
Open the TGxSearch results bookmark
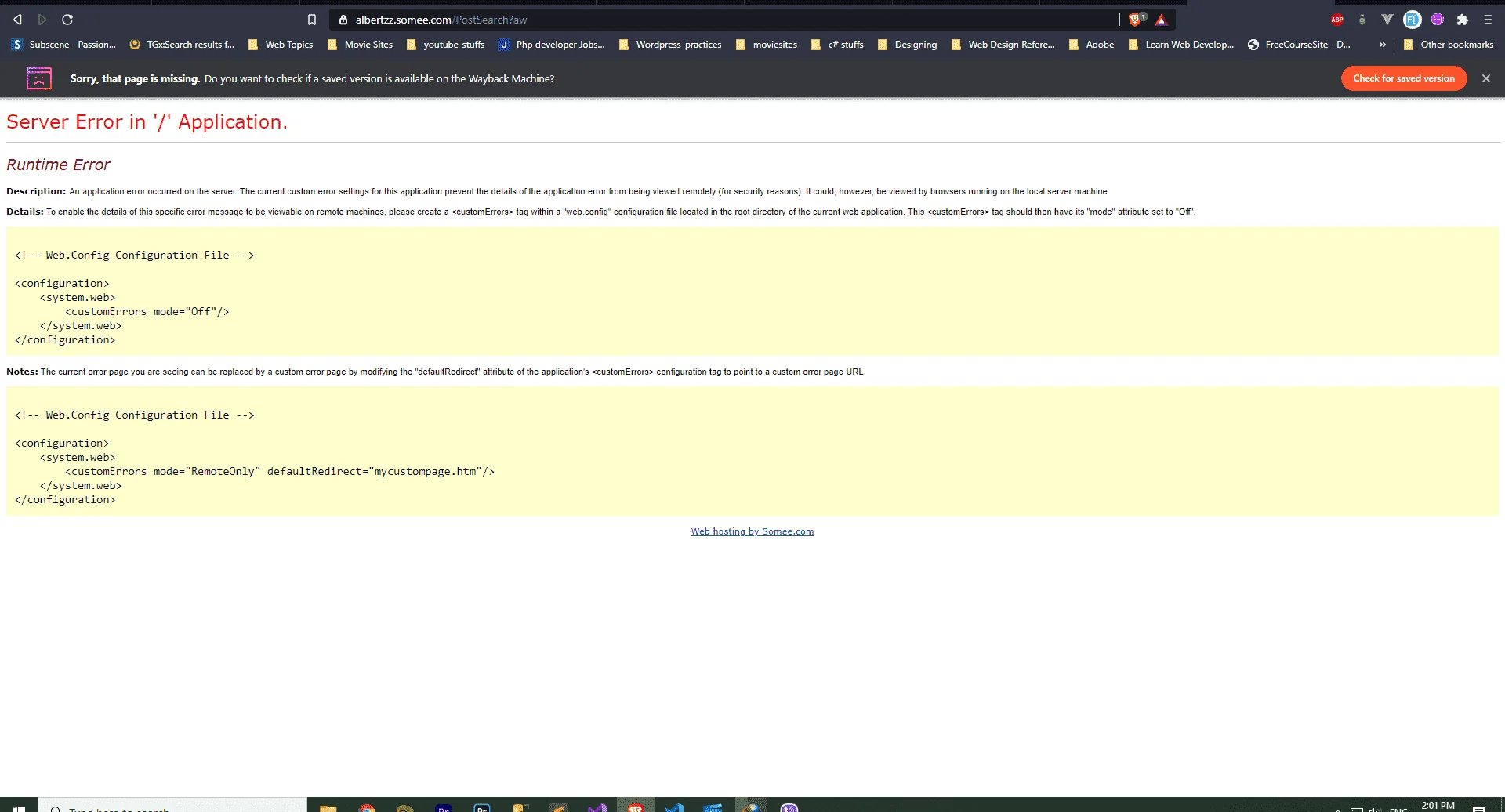coord(182,45)
